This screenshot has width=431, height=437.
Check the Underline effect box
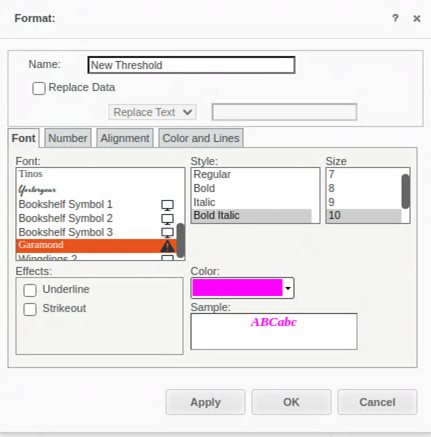coord(30,290)
